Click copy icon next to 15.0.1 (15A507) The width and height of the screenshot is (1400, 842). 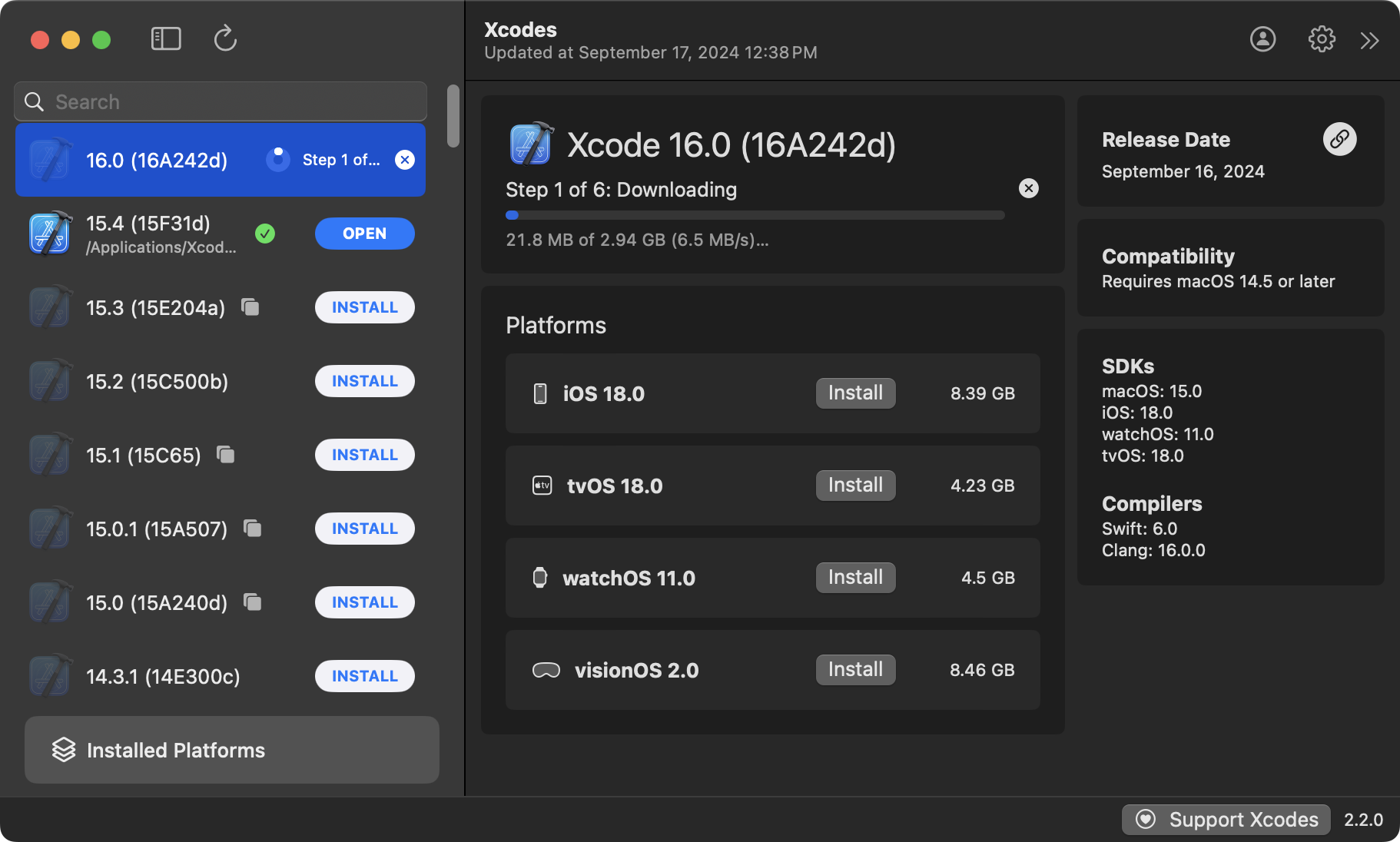pyautogui.click(x=253, y=529)
